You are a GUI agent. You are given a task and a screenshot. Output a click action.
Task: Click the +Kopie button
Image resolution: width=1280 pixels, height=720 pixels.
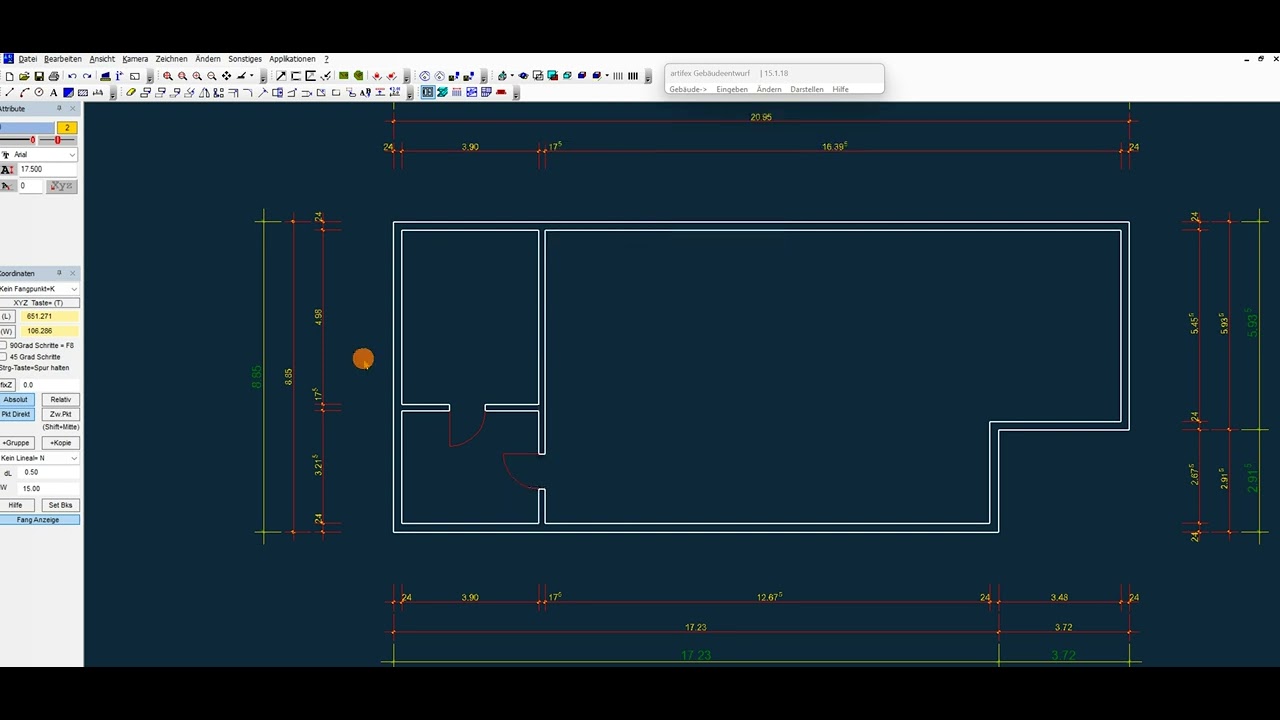61,442
